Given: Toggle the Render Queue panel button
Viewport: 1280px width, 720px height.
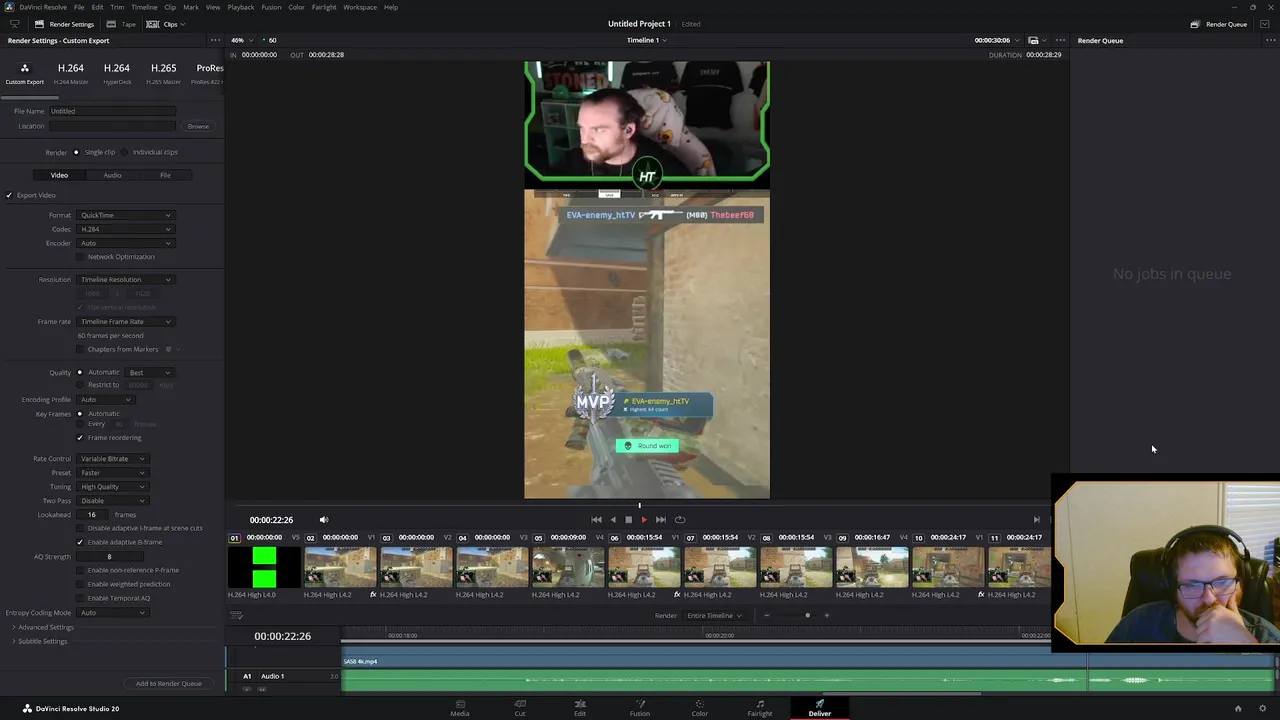Looking at the screenshot, I should coord(1218,24).
